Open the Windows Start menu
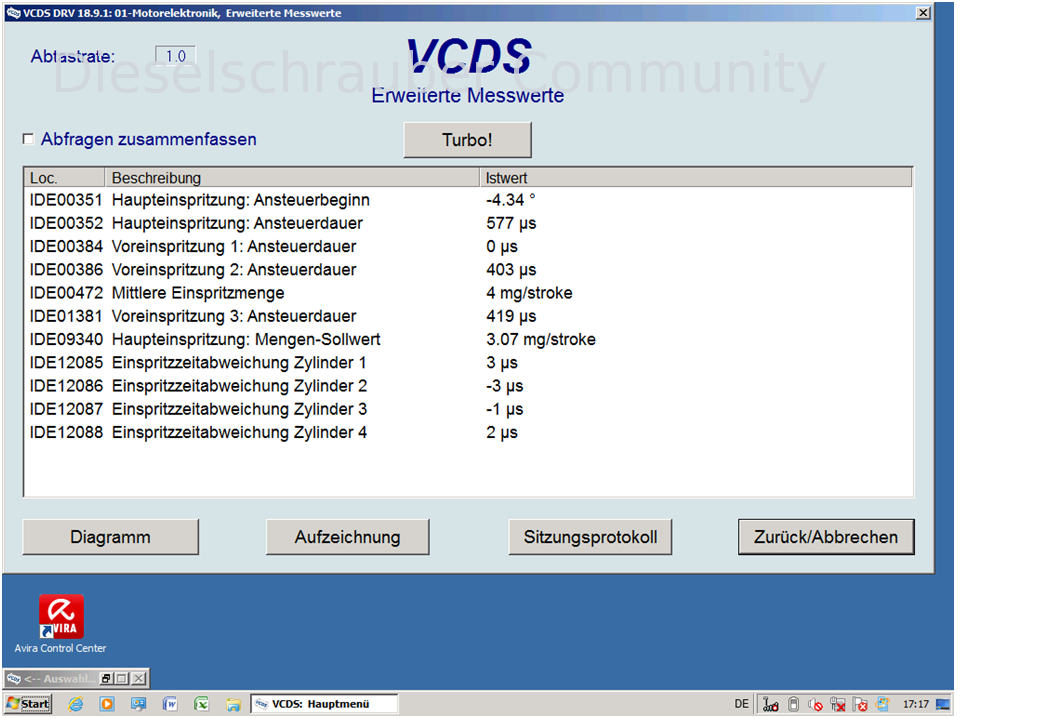 [28, 704]
